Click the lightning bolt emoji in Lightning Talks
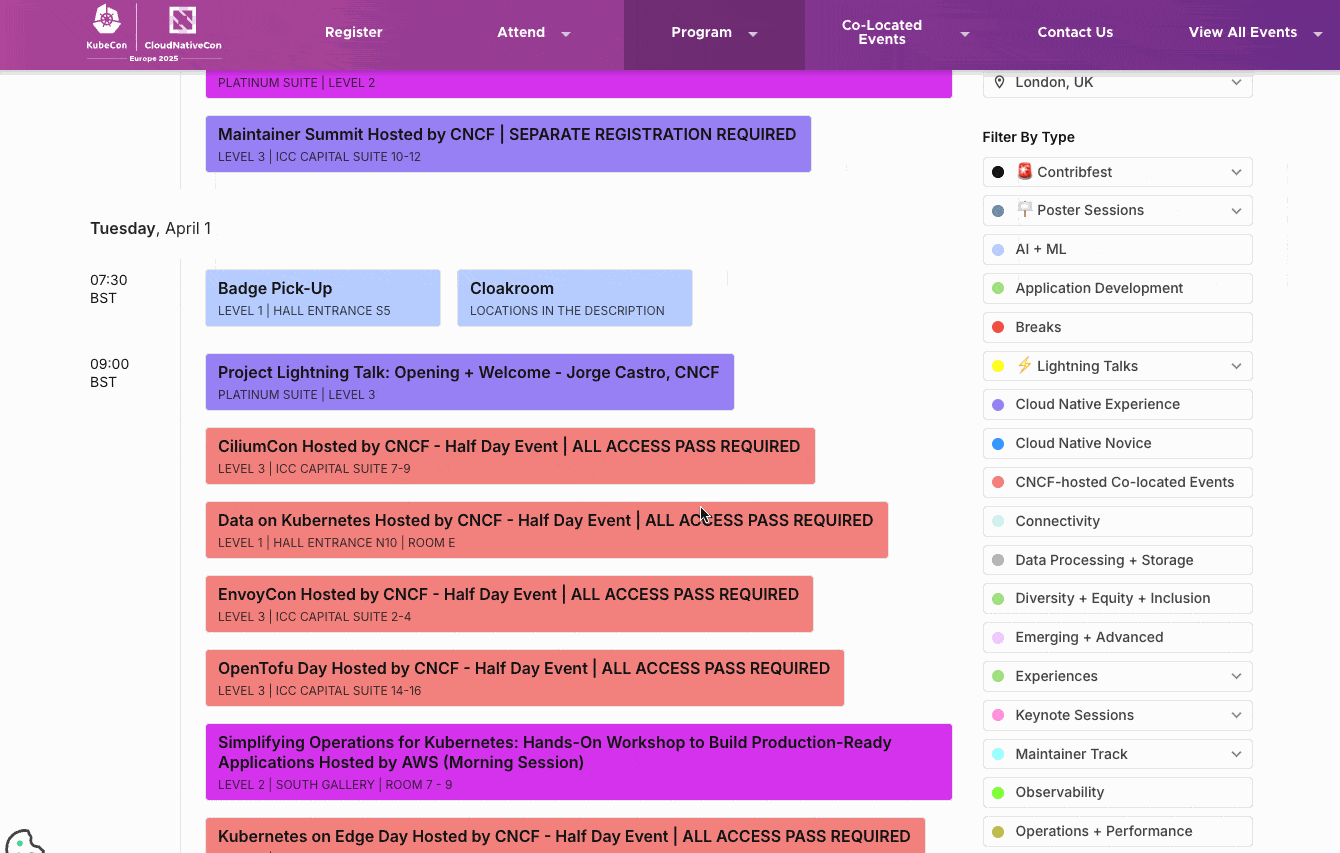The image size is (1340, 853). [1024, 366]
